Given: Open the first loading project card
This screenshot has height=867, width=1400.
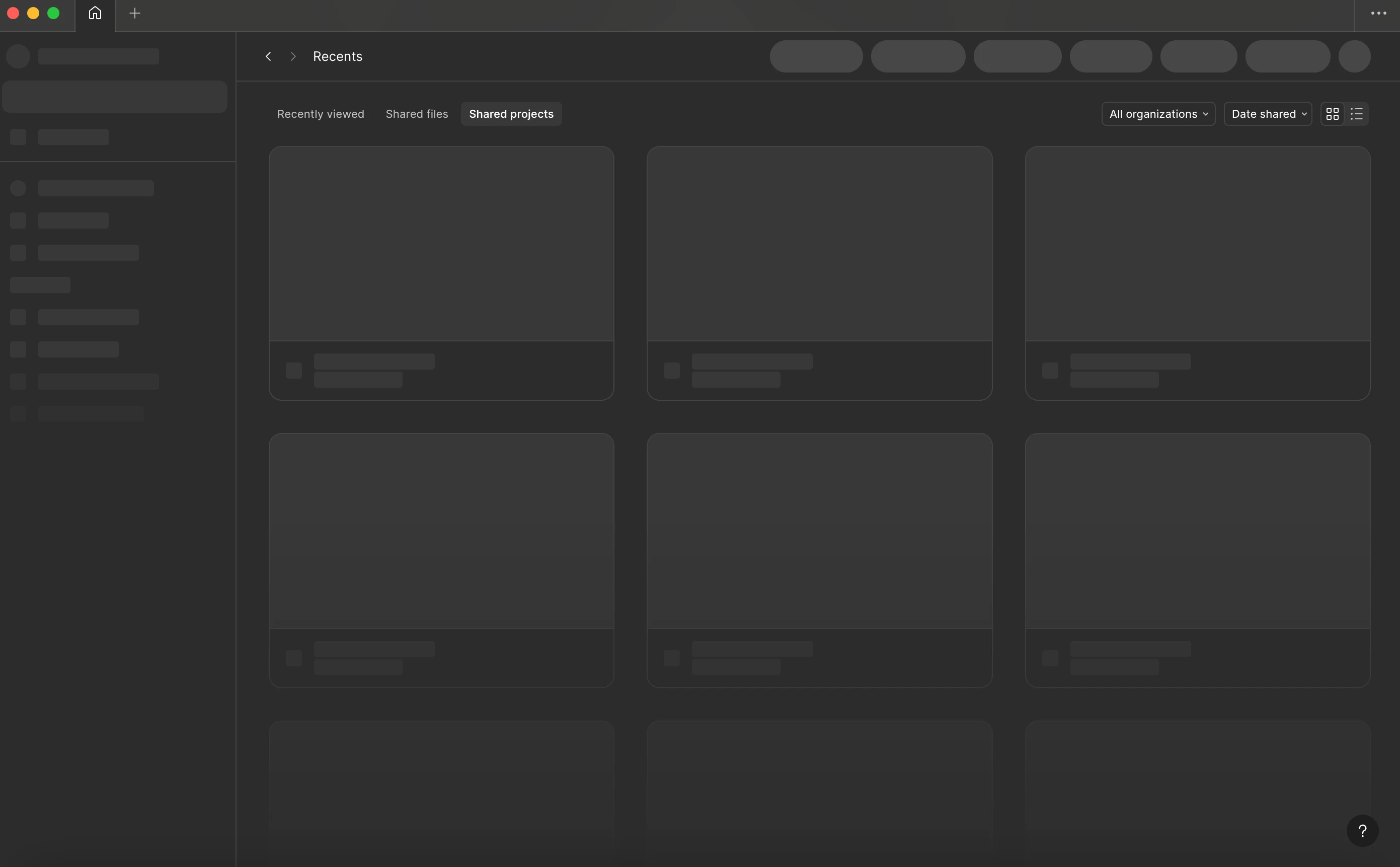Looking at the screenshot, I should (441, 273).
